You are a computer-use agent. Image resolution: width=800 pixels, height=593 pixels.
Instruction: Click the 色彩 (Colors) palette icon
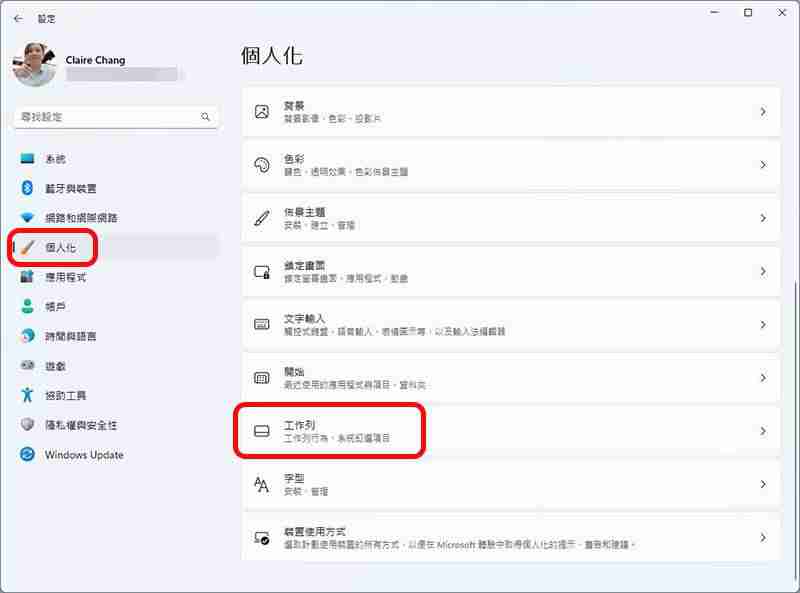tap(262, 164)
